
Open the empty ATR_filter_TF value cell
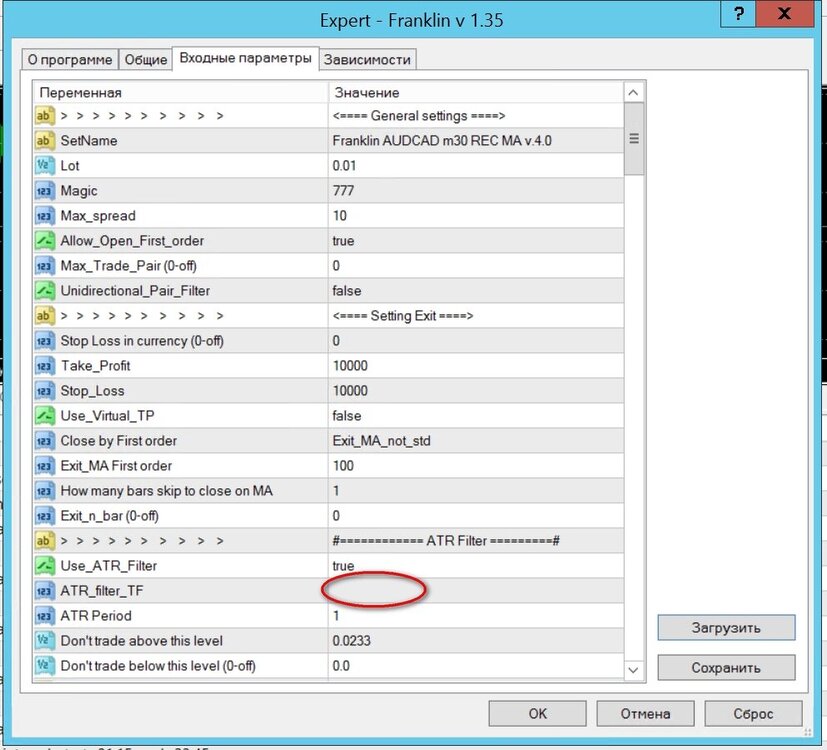[475, 591]
